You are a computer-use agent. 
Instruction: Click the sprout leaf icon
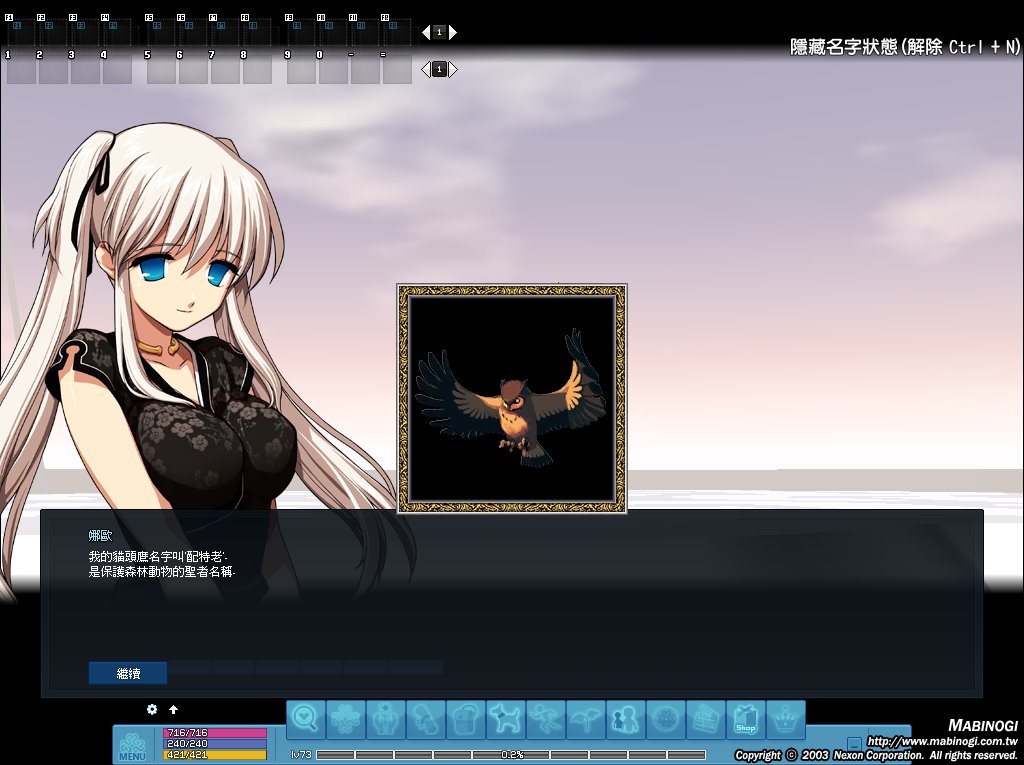(x=586, y=719)
